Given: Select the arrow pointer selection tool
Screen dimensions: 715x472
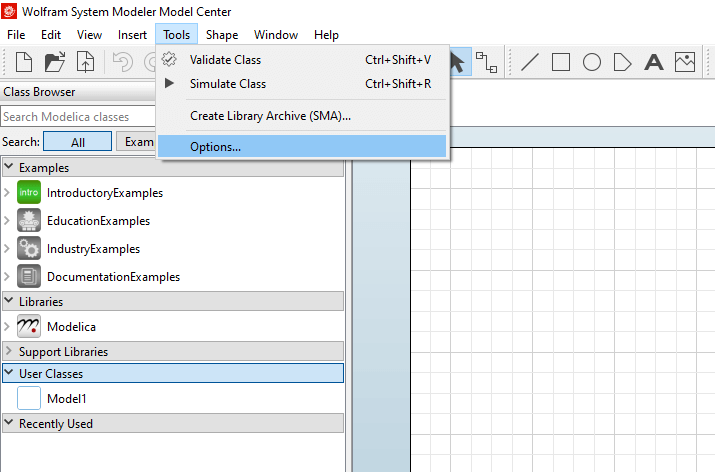Looking at the screenshot, I should tap(457, 62).
